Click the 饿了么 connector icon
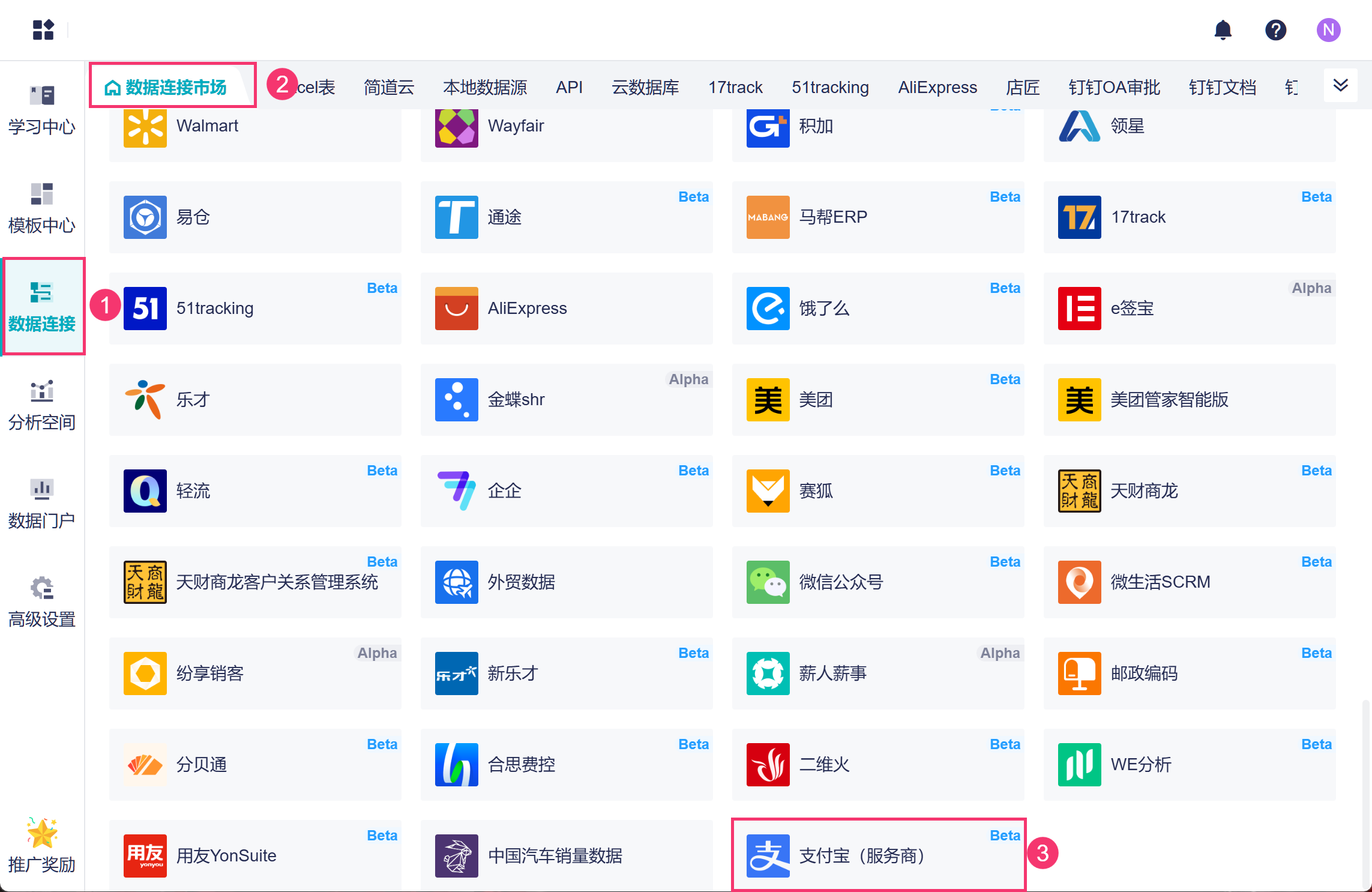Image resolution: width=1372 pixels, height=892 pixels. pyautogui.click(x=768, y=309)
